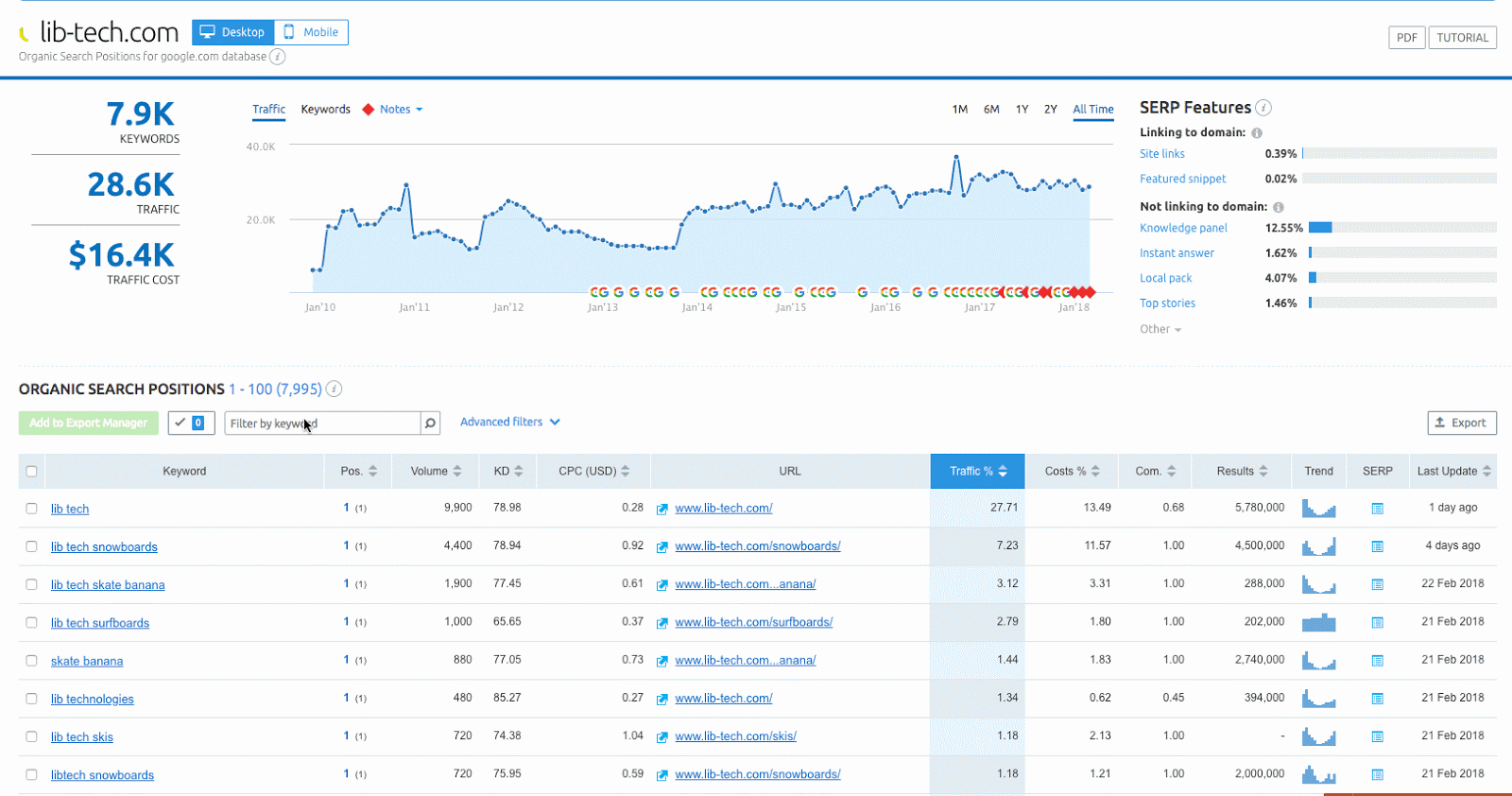Check the lib tech skate banana row
Viewport: 1512px width, 796px height.
[31, 584]
